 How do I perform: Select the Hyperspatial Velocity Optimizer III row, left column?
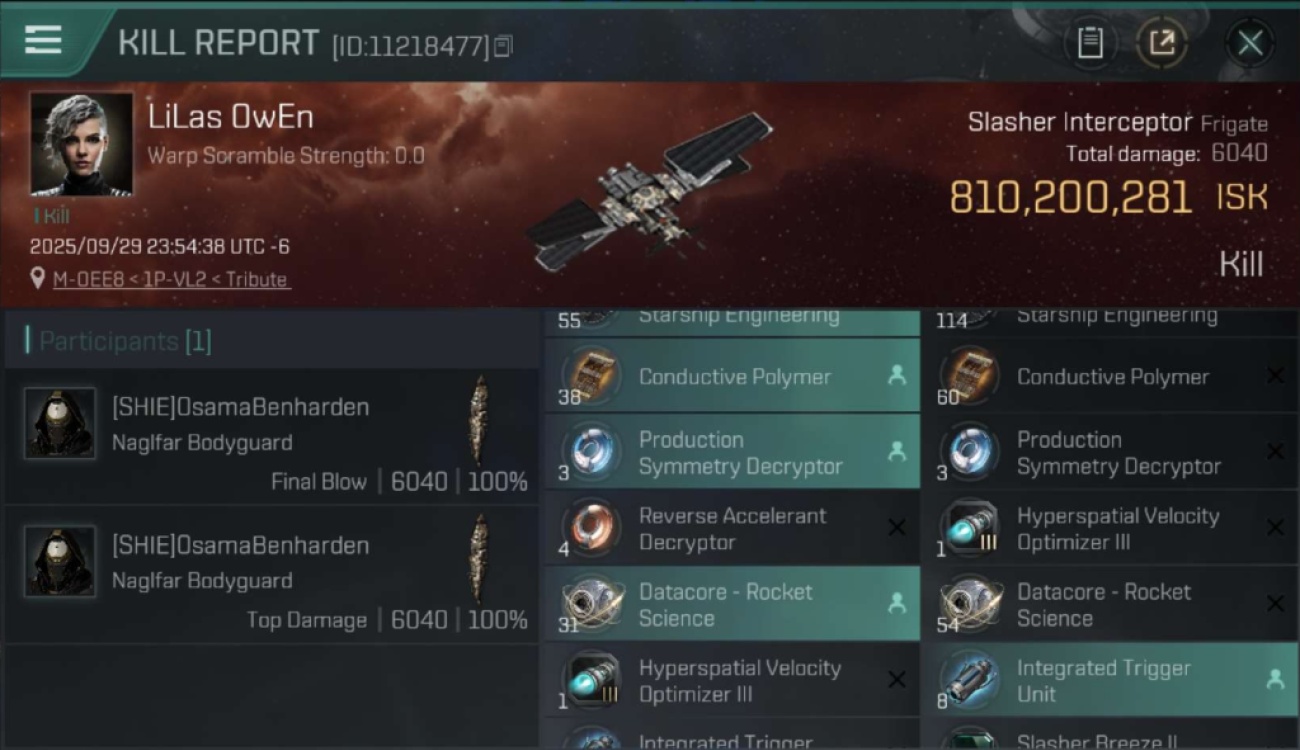(732, 680)
